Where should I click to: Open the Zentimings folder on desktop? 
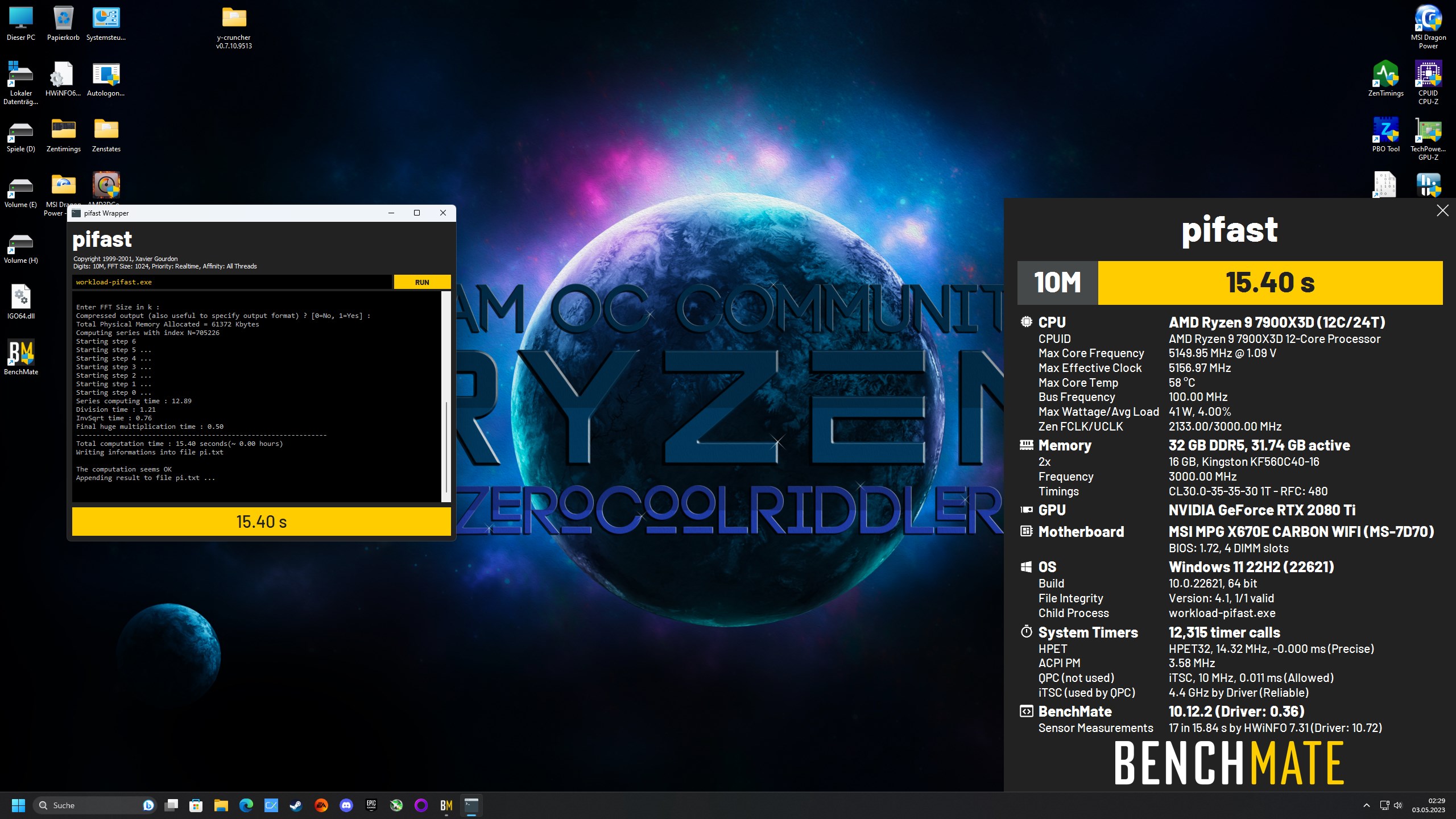tap(63, 135)
